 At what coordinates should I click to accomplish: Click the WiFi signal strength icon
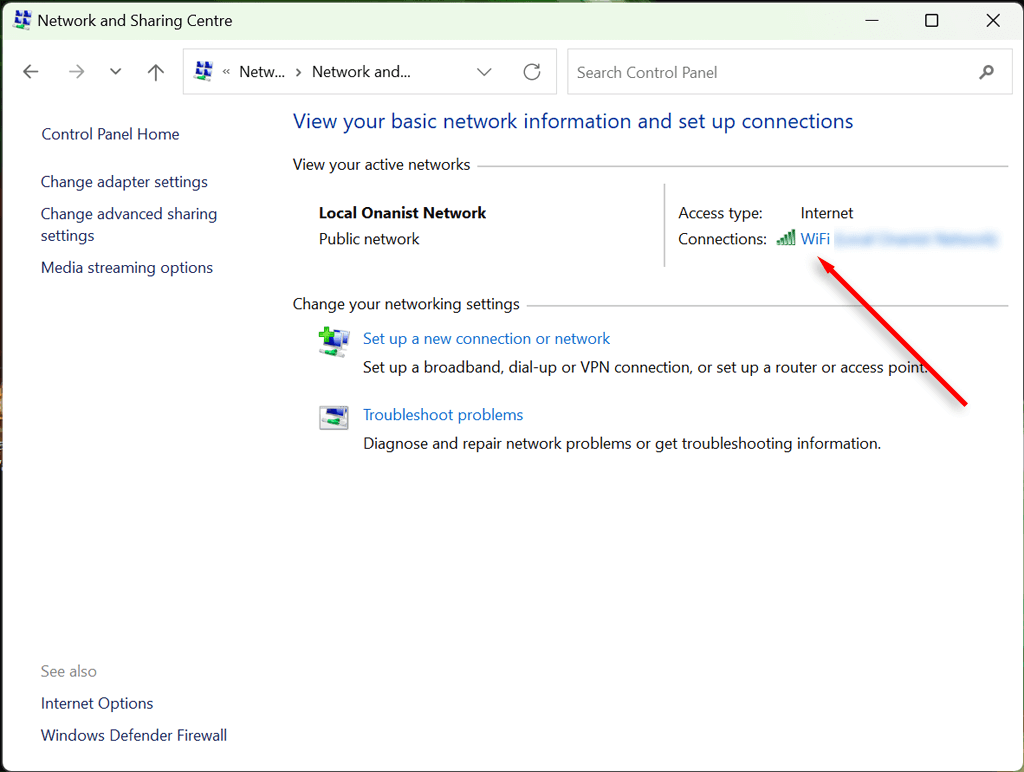(x=787, y=238)
